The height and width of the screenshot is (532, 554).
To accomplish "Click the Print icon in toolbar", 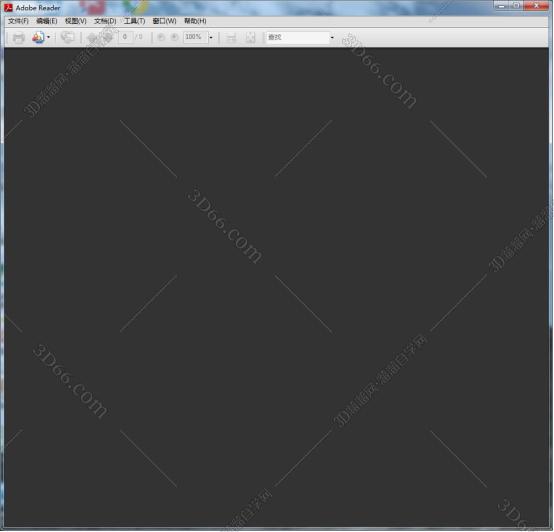I will click(18, 37).
